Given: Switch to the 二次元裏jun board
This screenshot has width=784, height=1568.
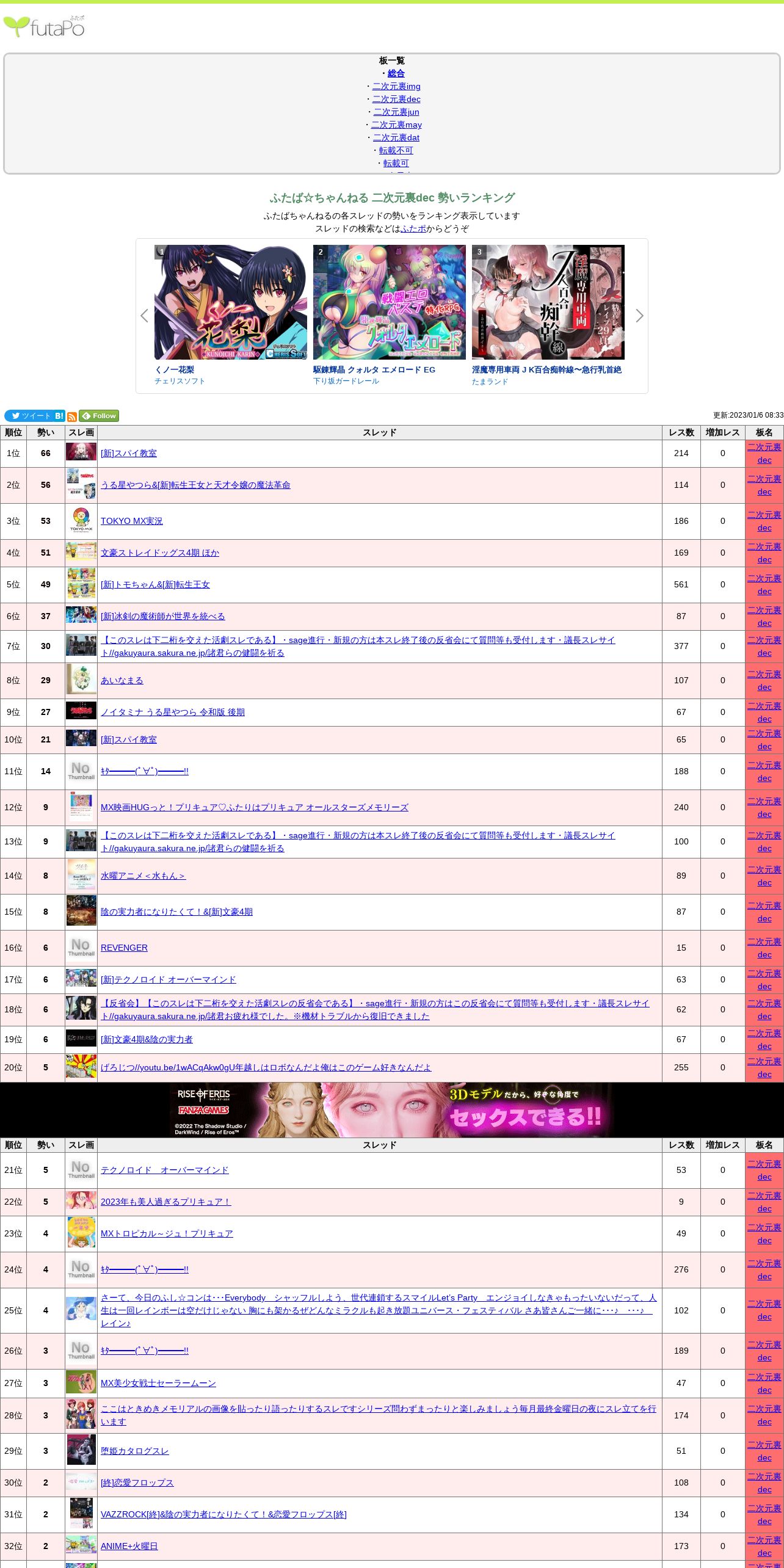Looking at the screenshot, I should pos(396,112).
